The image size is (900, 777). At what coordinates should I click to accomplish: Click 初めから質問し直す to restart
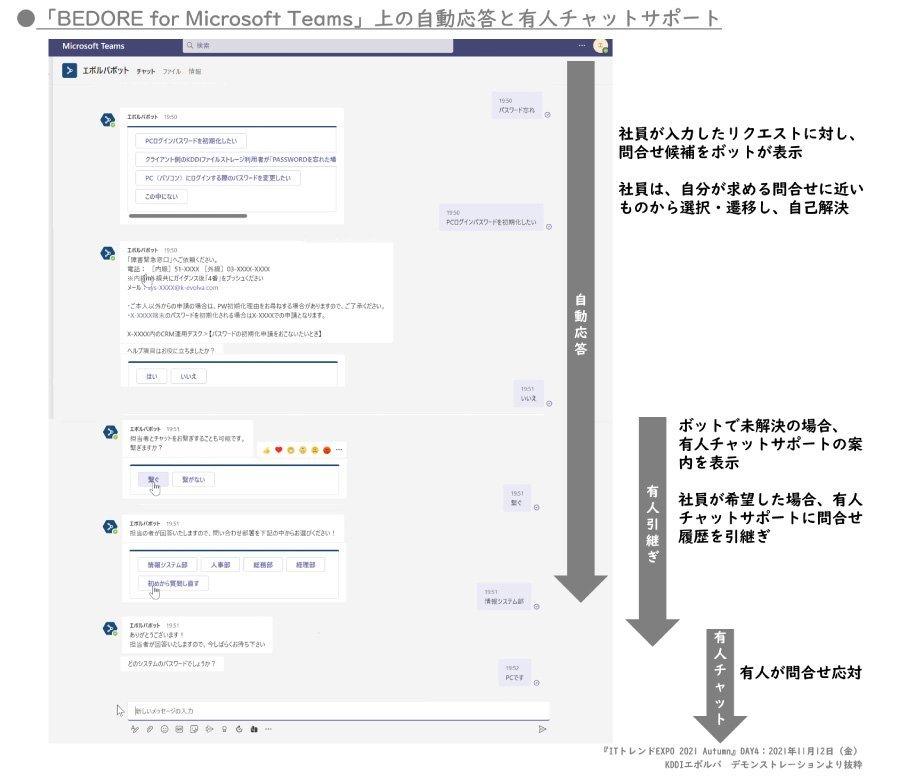173,583
